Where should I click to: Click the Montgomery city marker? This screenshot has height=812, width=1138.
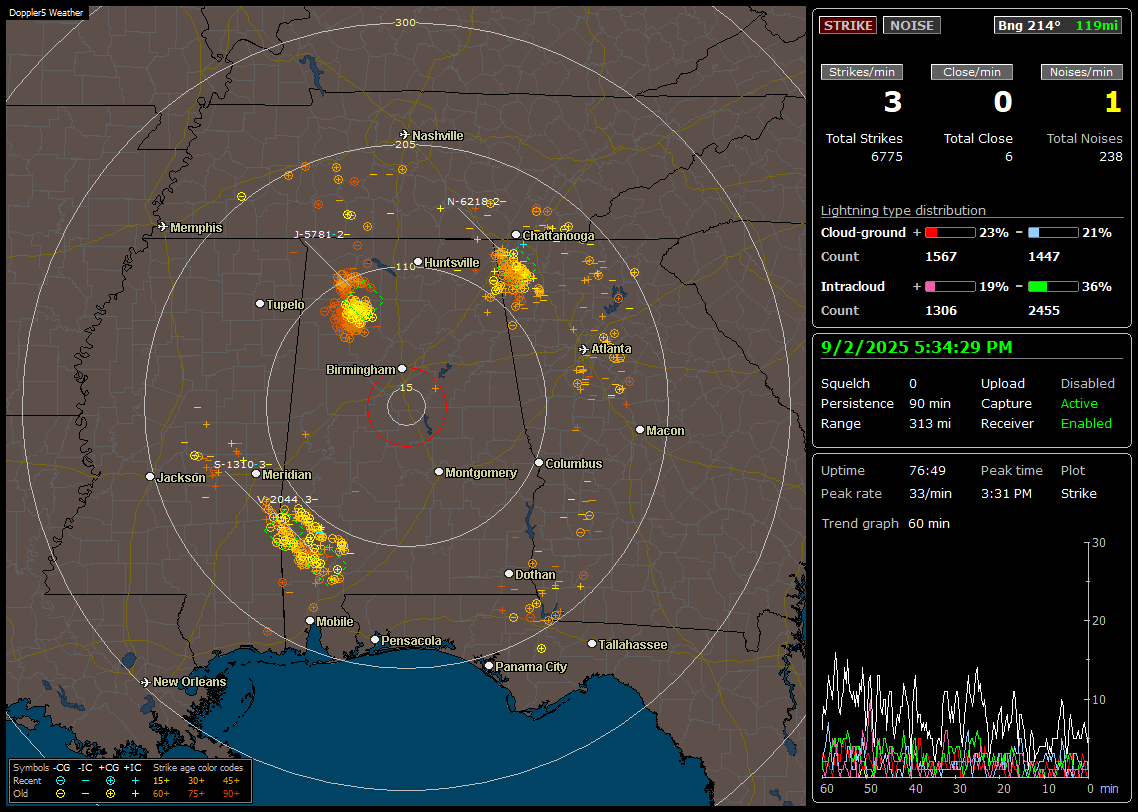[x=438, y=472]
